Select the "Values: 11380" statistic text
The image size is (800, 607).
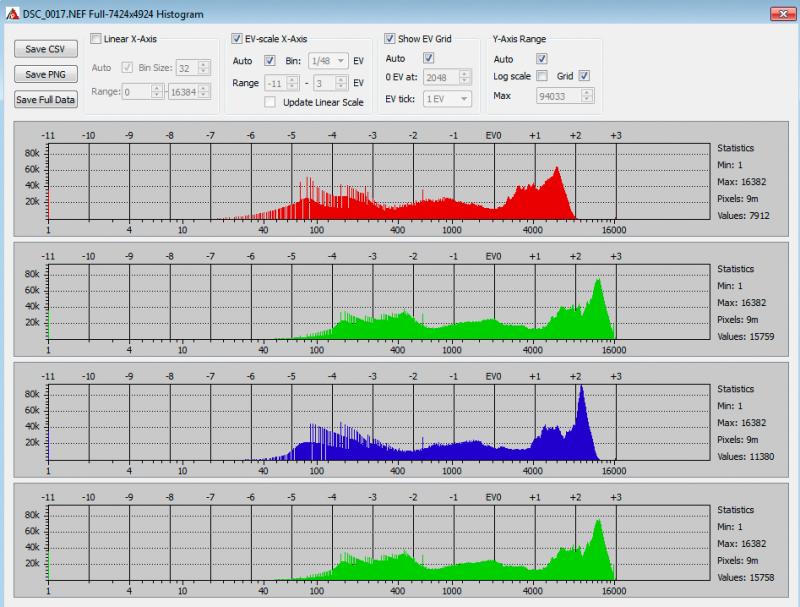click(746, 457)
